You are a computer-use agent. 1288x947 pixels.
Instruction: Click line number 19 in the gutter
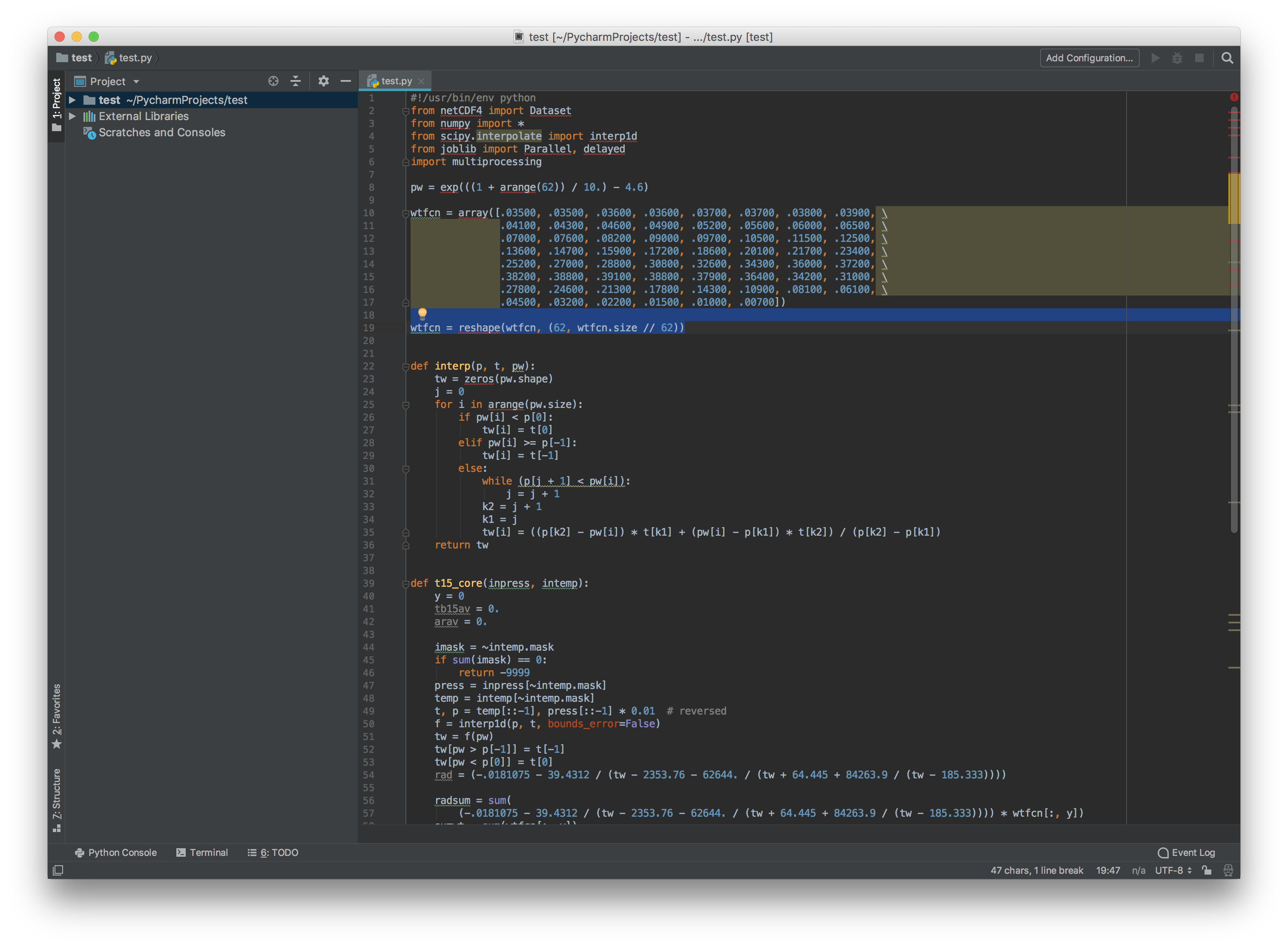coord(368,328)
